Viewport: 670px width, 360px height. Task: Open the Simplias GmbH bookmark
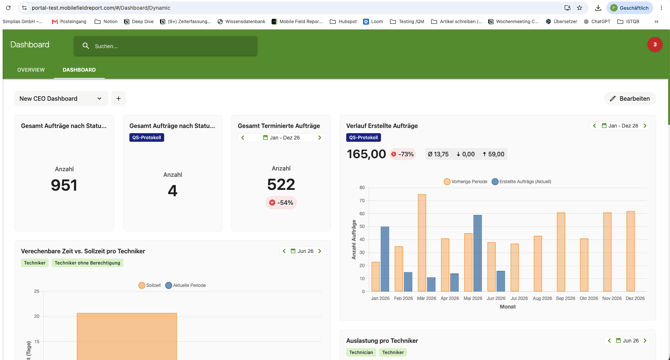23,21
